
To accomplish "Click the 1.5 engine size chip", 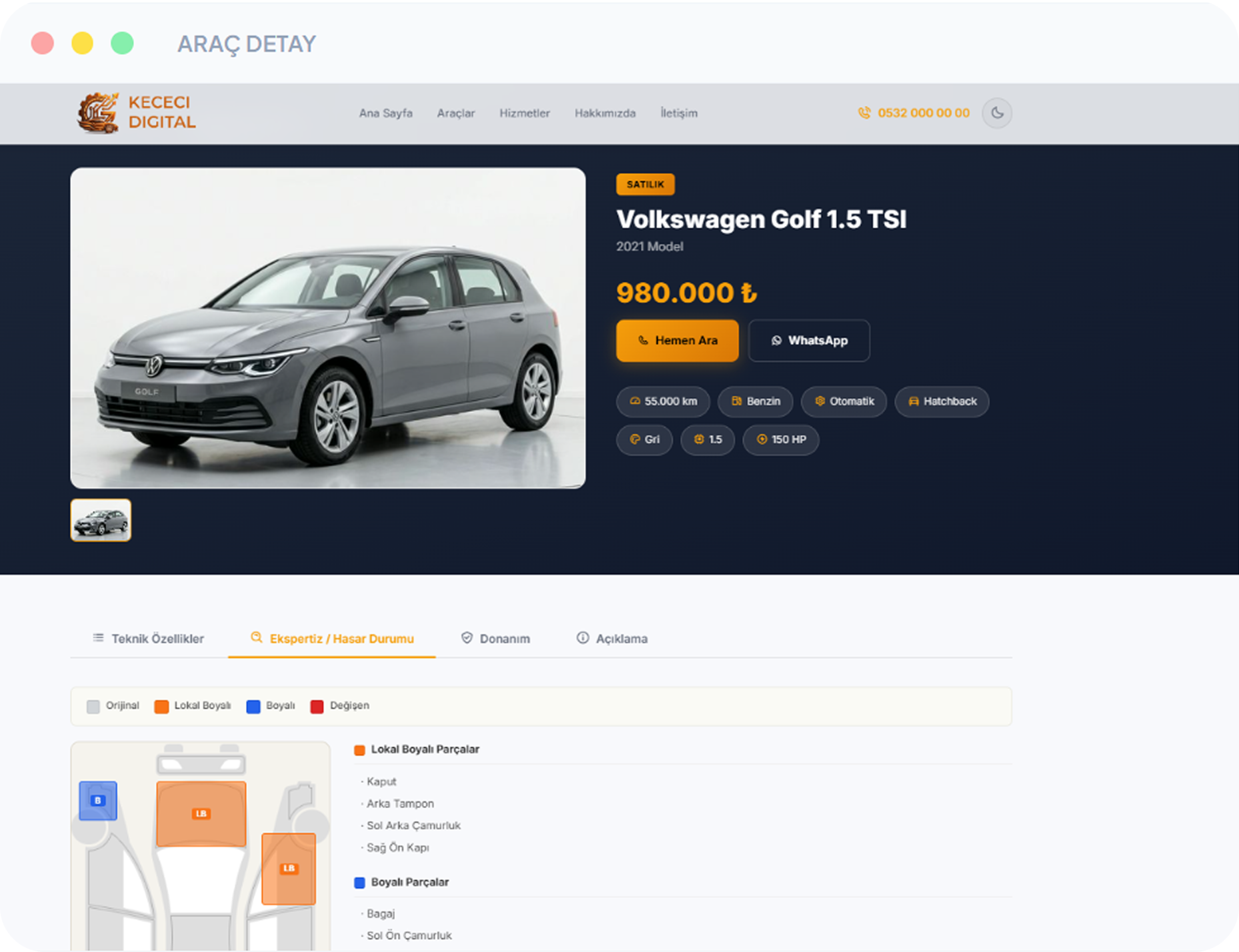I will (708, 439).
